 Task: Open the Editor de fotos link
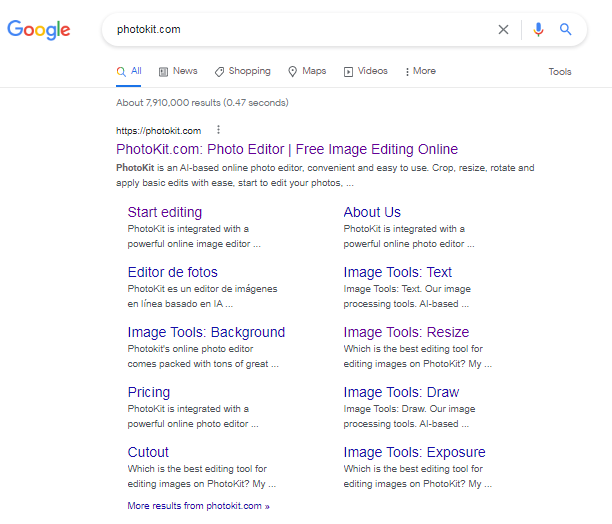tap(172, 272)
